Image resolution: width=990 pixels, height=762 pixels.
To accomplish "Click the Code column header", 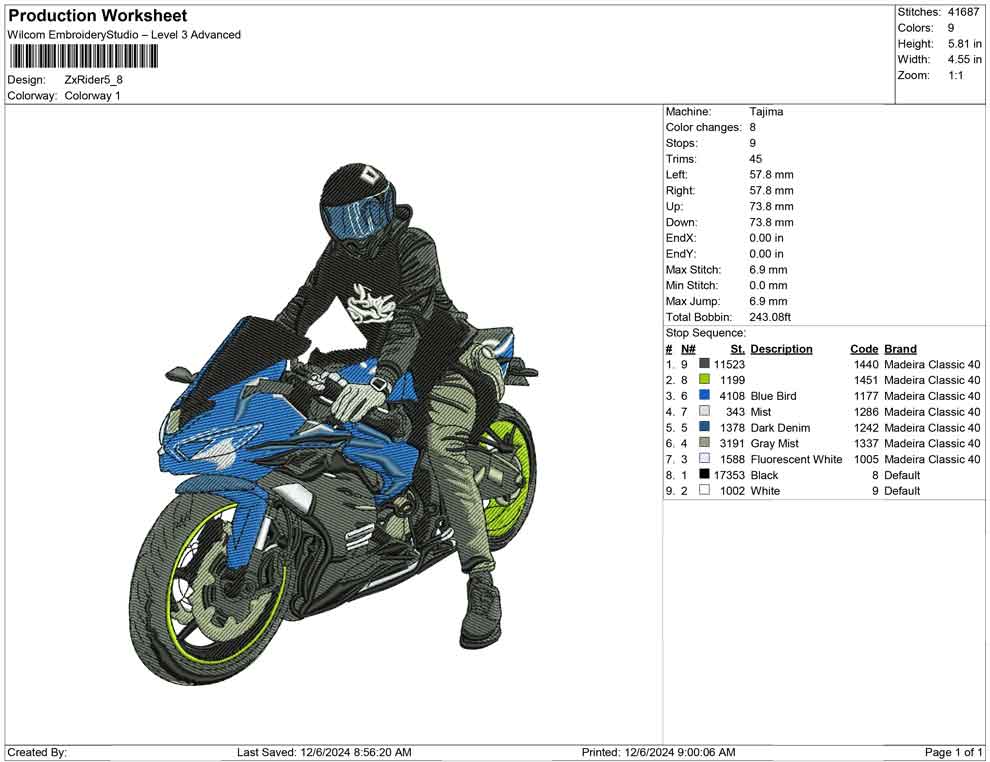I will click(x=864, y=349).
